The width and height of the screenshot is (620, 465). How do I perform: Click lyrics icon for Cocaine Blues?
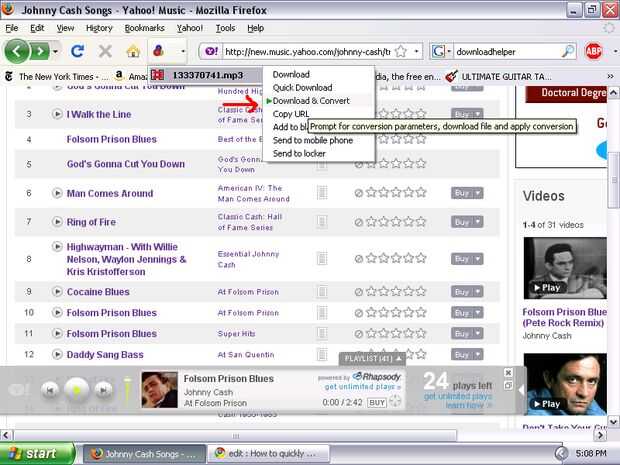tap(322, 292)
